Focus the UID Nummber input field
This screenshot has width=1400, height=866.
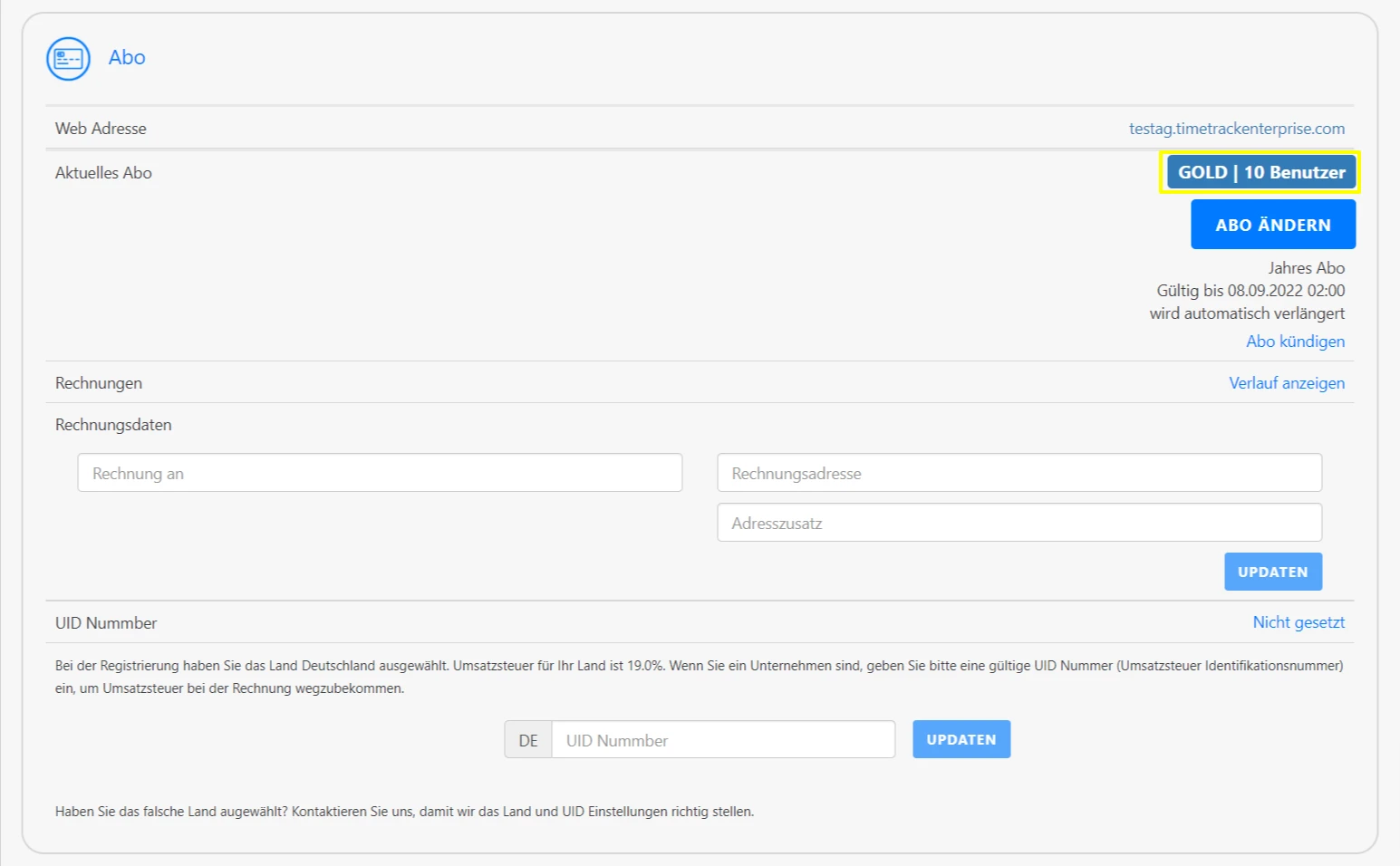click(722, 740)
